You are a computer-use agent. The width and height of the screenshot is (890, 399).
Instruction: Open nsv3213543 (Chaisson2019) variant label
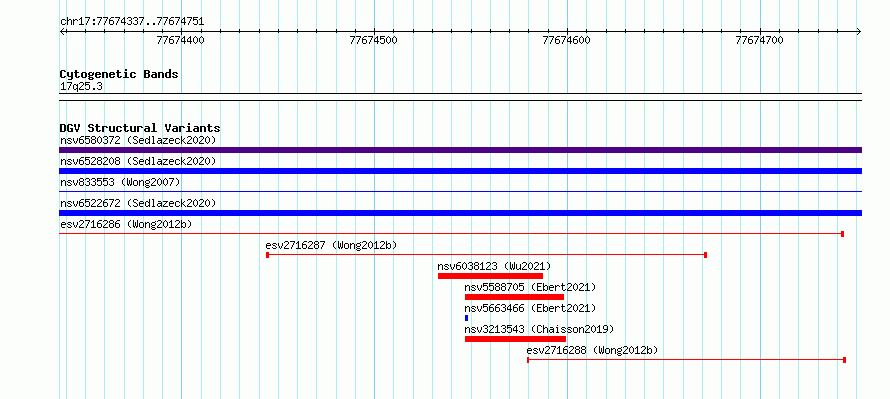539,329
